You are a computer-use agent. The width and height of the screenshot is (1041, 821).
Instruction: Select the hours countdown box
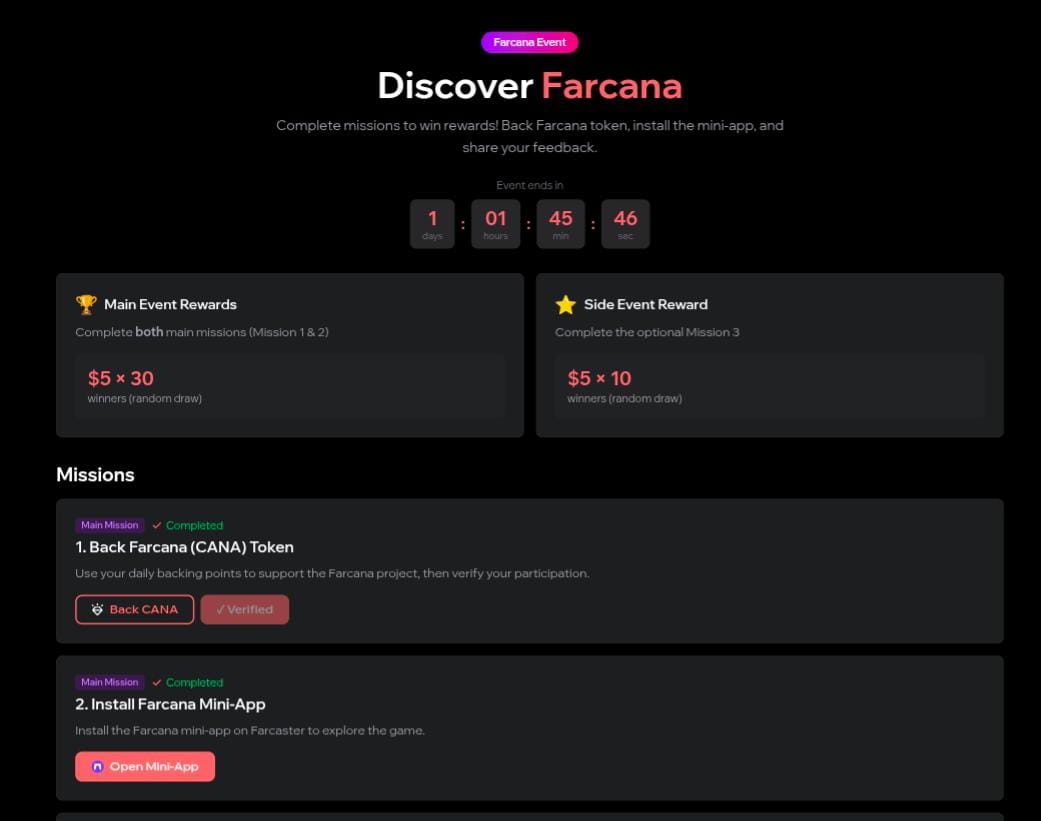(x=496, y=224)
